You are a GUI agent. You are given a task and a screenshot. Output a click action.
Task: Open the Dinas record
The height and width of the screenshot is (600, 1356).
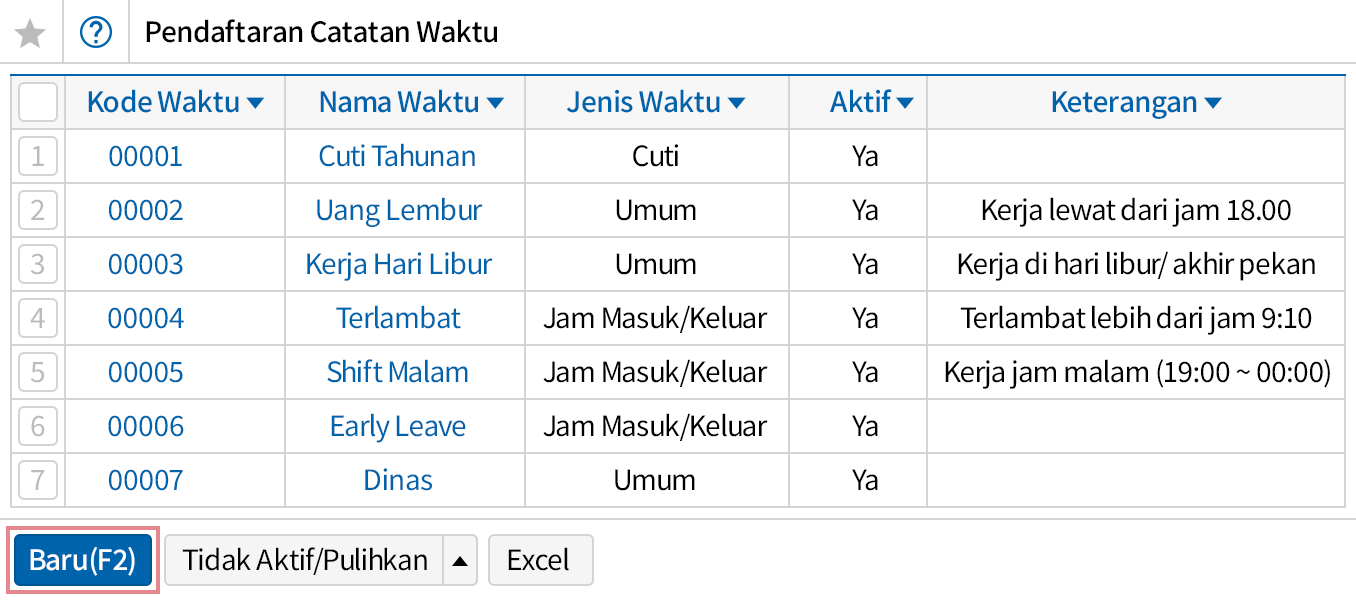tap(398, 480)
